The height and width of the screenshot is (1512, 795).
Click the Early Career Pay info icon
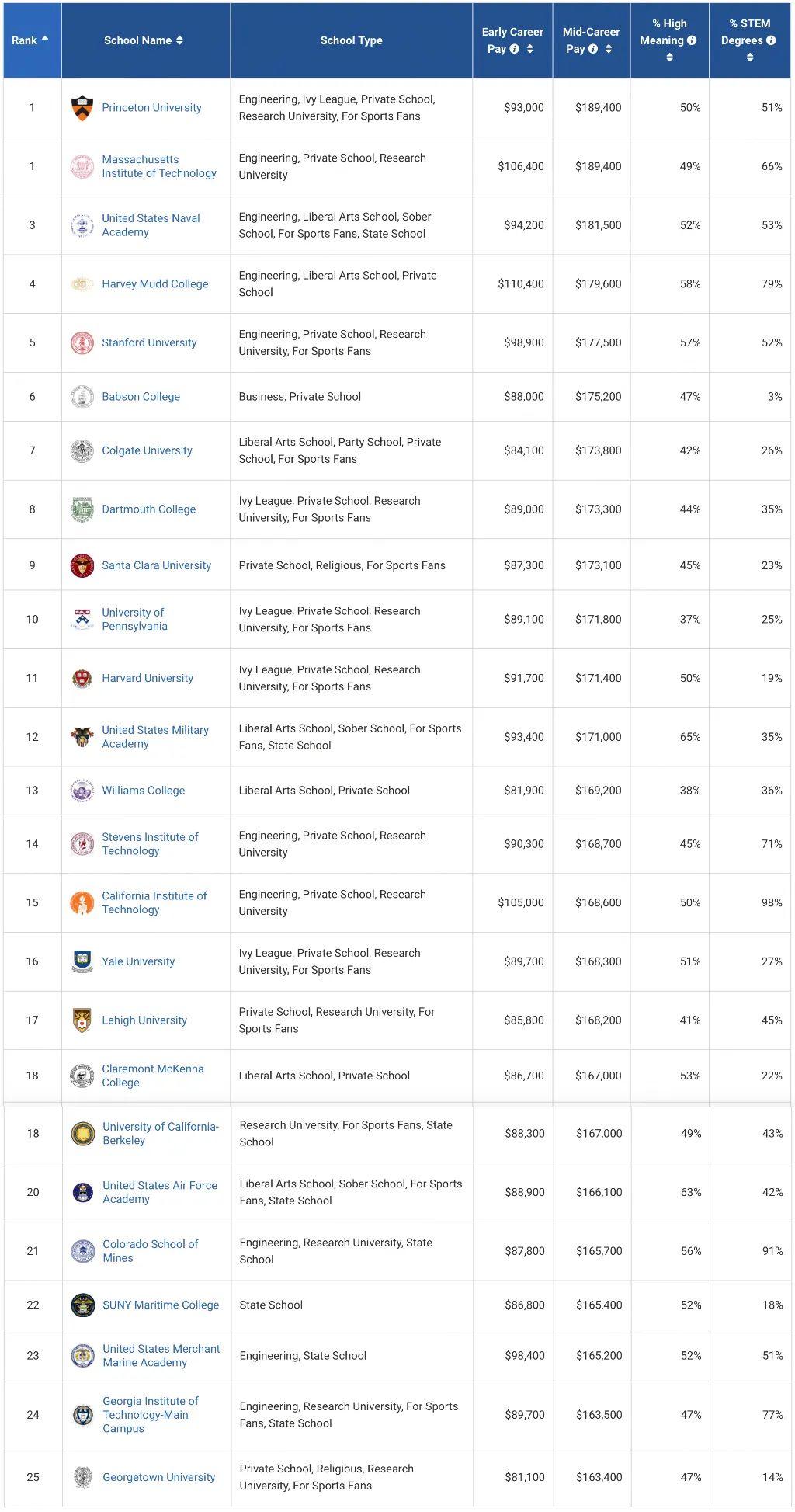click(x=514, y=49)
